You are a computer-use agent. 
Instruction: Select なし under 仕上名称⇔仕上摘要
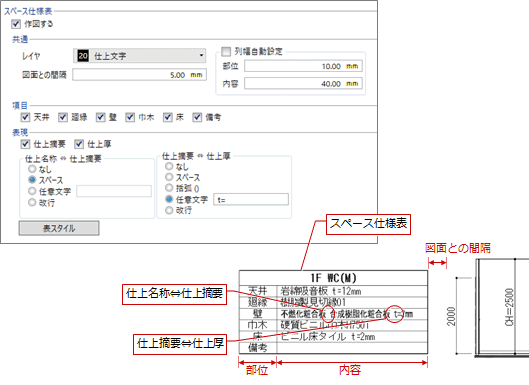[32, 169]
